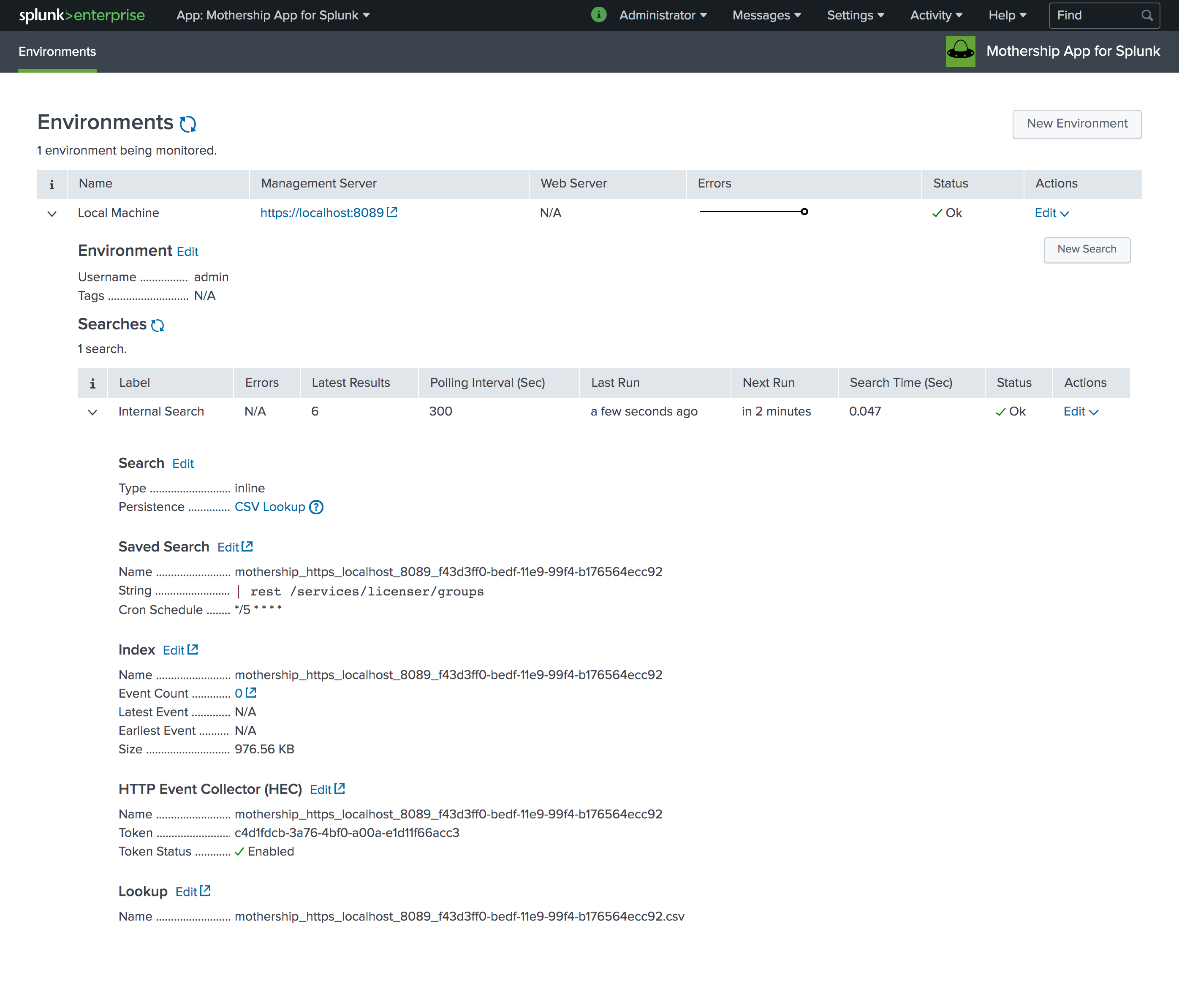Viewport: 1179px width, 1008px height.
Task: Open the Mothership app UFO logo
Action: tap(960, 51)
